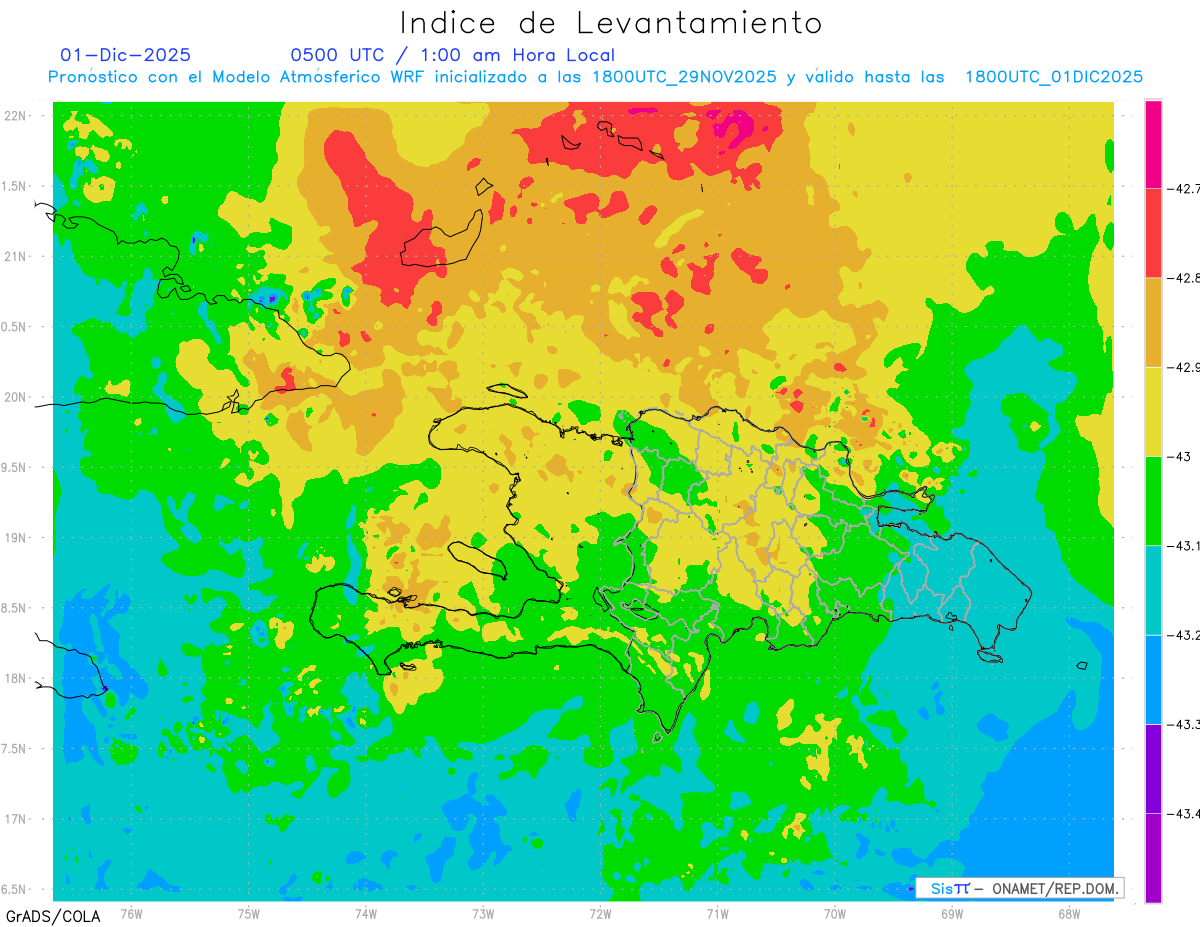Click the '-42.8' legend value
The height and width of the screenshot is (927, 1200).
point(1184,278)
